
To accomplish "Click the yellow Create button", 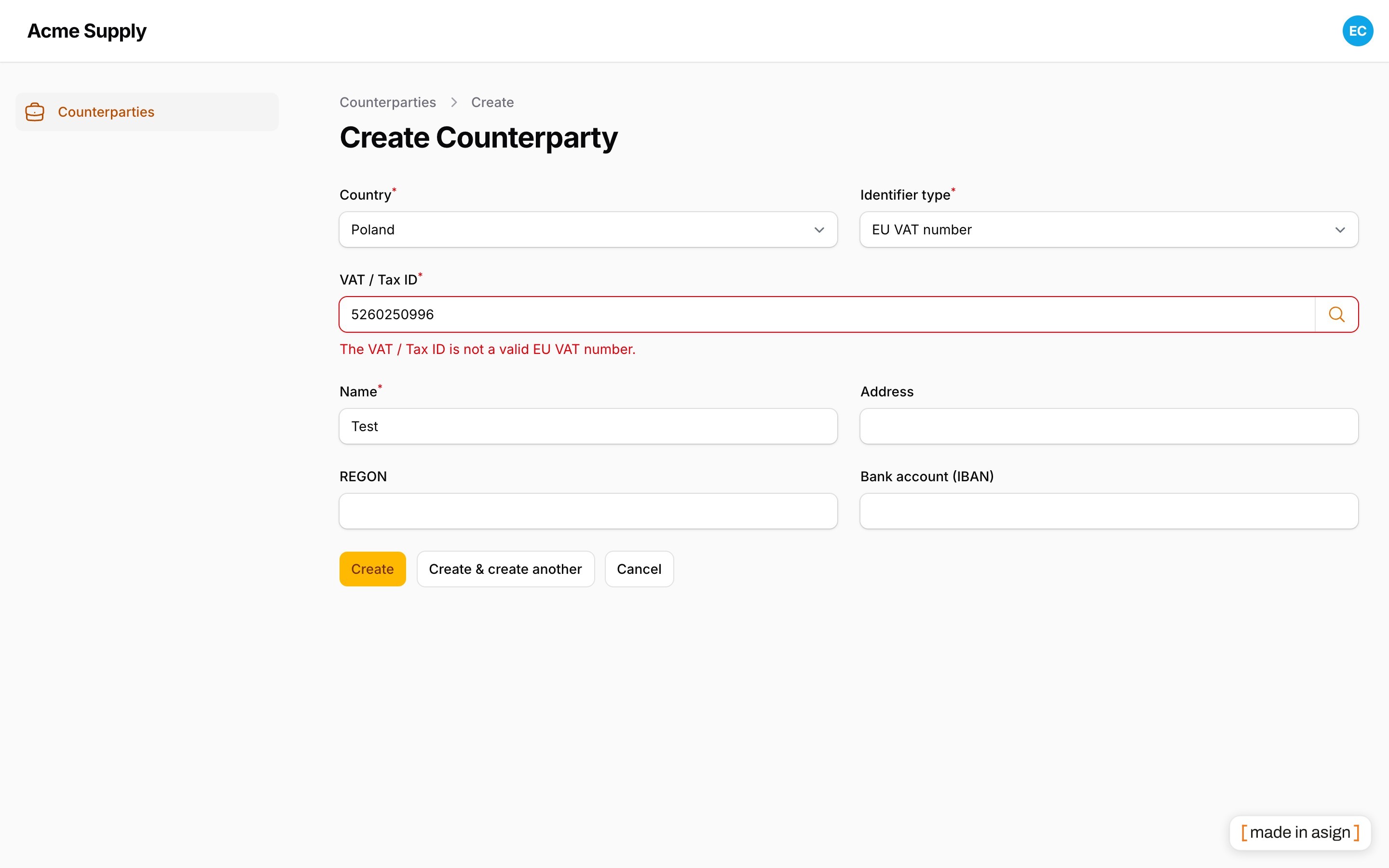I will click(372, 569).
